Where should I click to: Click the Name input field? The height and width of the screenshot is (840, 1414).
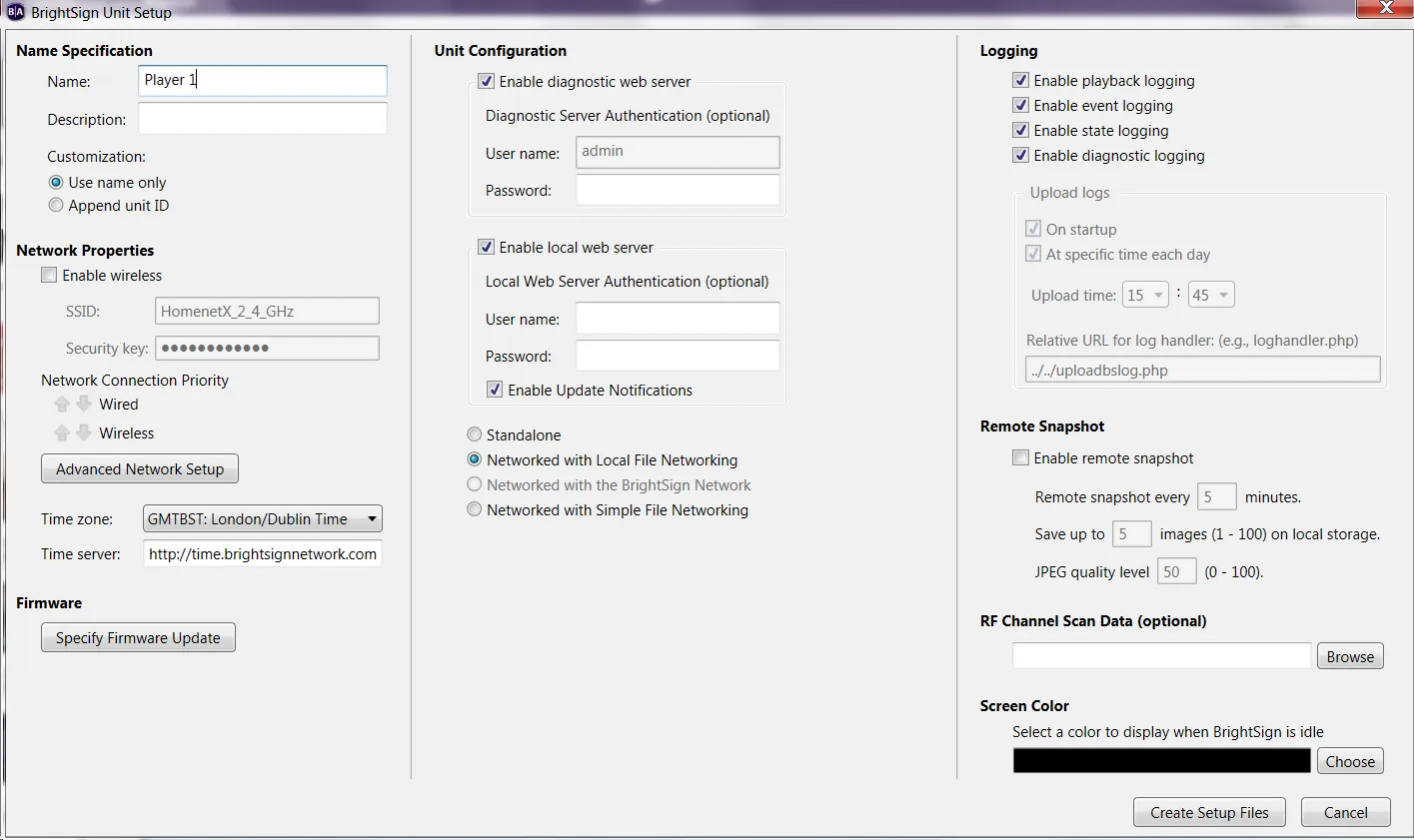[263, 81]
